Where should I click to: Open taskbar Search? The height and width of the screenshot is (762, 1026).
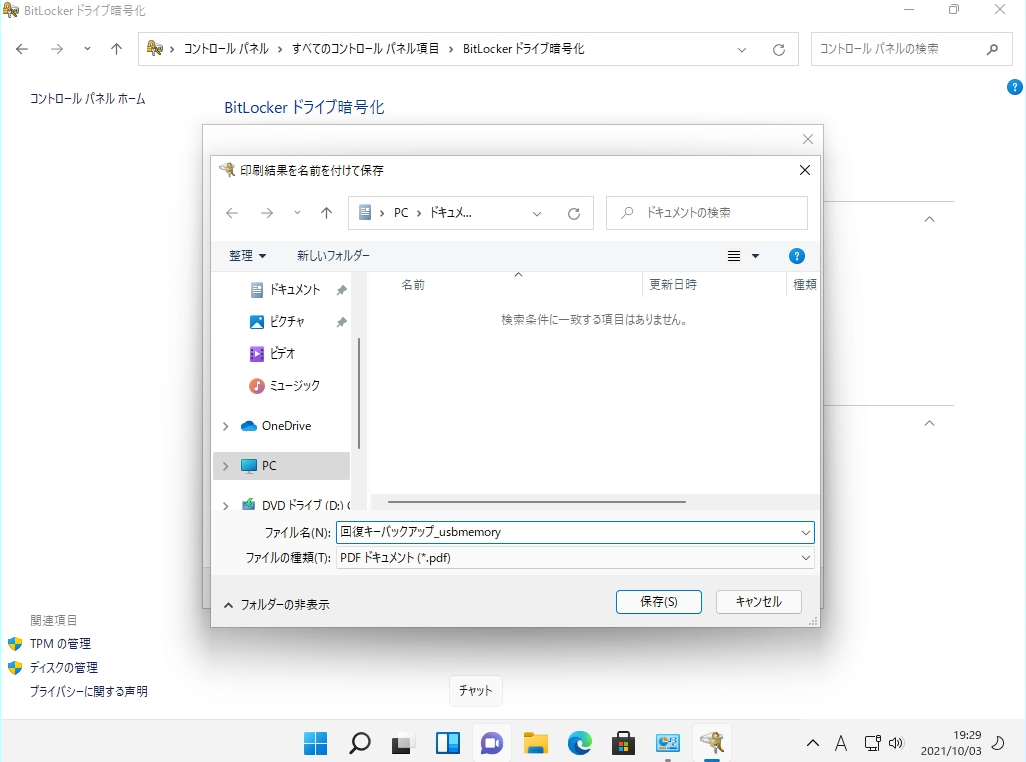pyautogui.click(x=360, y=743)
